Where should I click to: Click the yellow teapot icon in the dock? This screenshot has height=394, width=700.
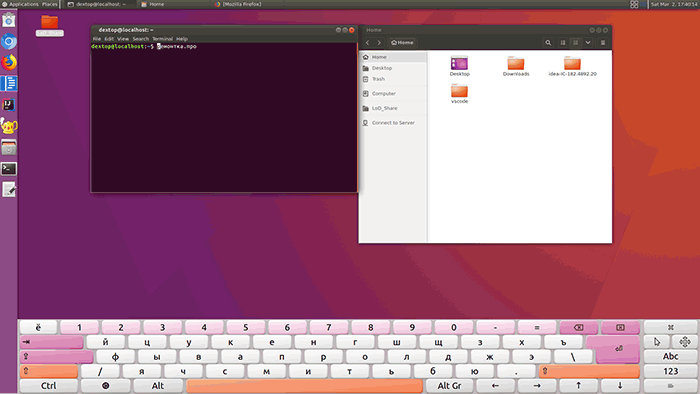8,126
